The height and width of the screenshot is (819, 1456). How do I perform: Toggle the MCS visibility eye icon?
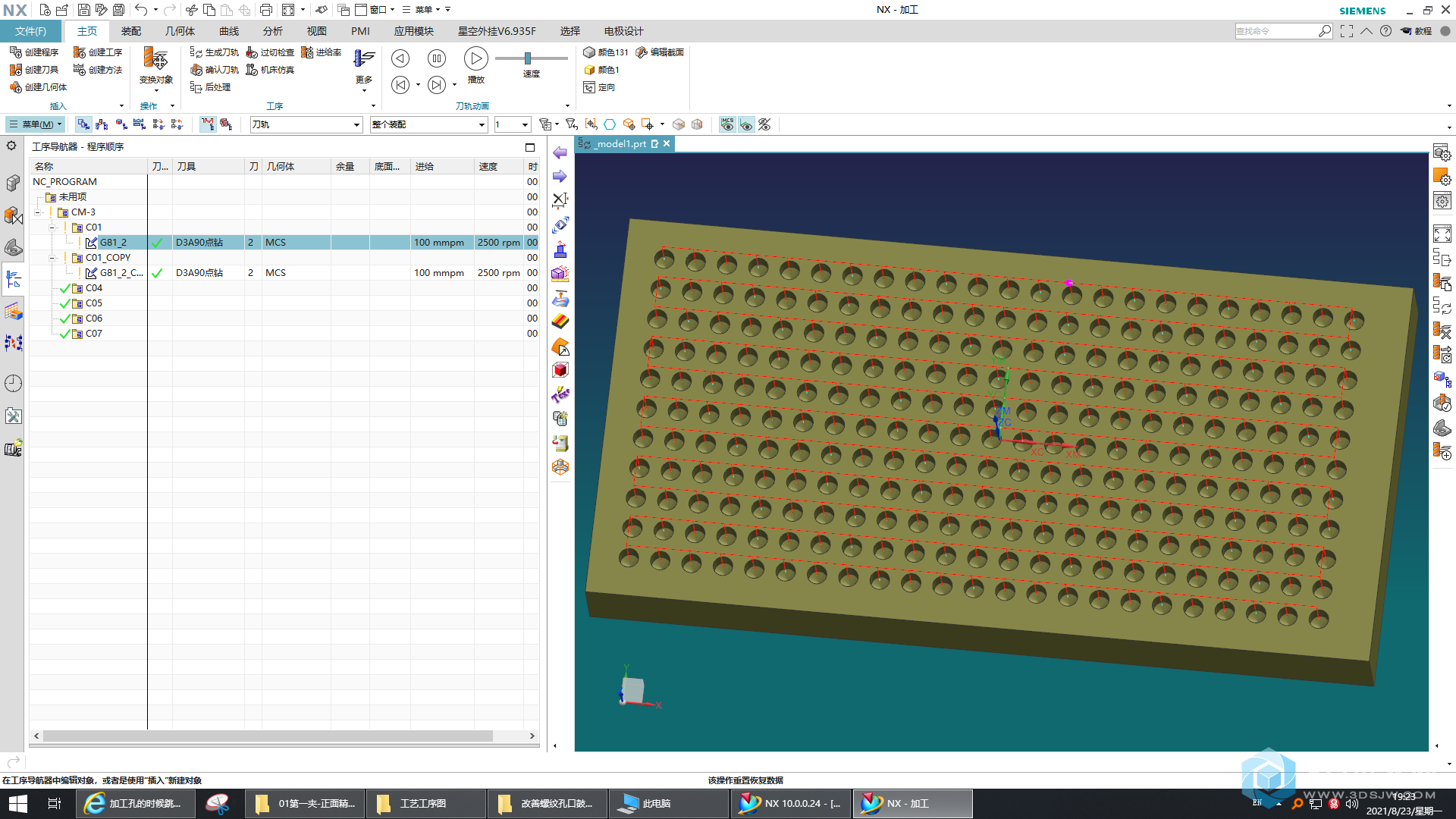click(x=727, y=124)
